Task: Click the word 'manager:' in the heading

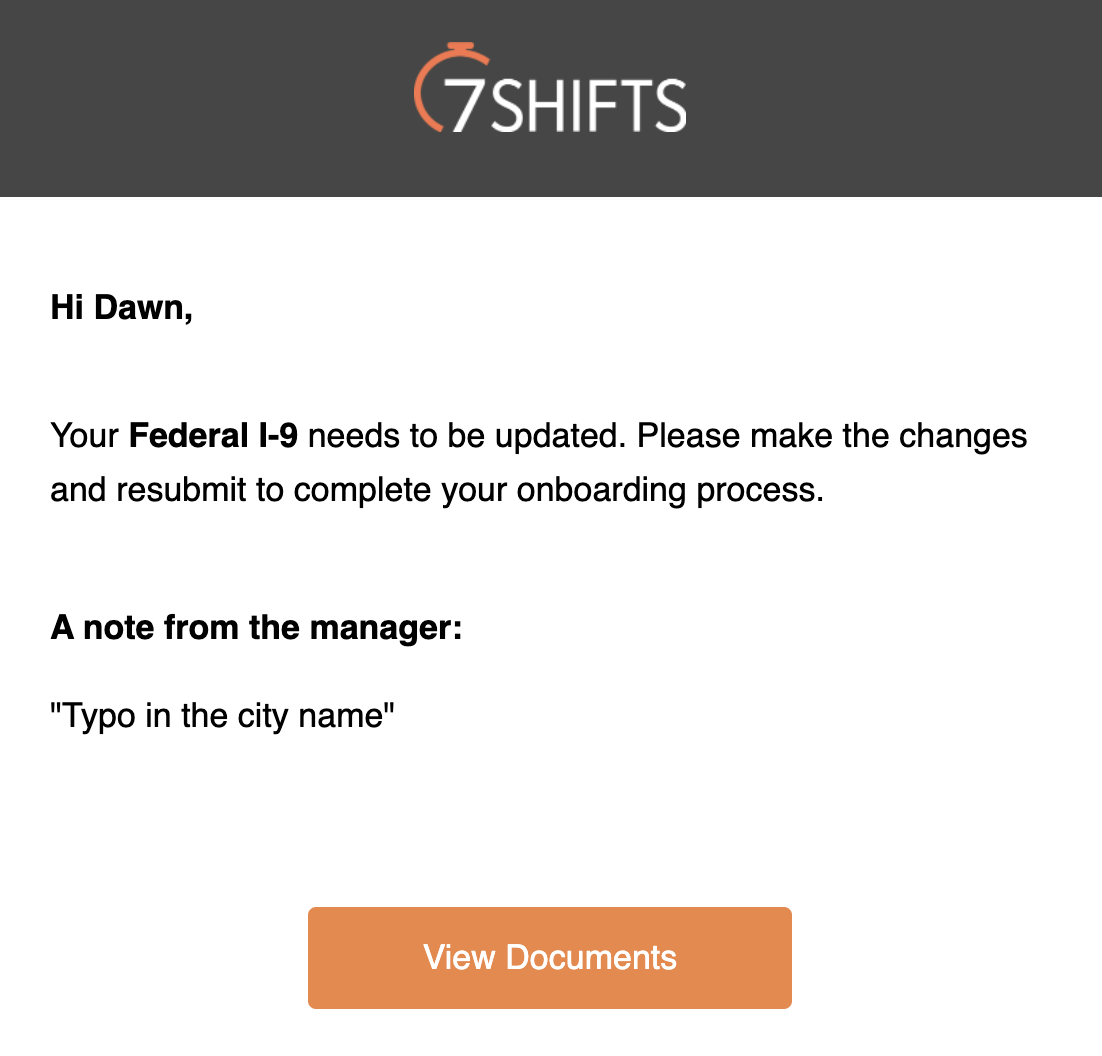Action: (x=386, y=628)
